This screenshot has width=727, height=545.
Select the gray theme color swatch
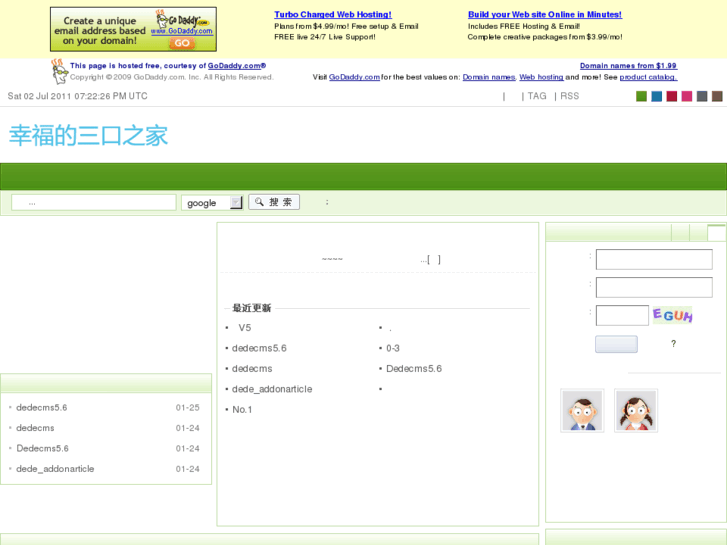click(702, 96)
